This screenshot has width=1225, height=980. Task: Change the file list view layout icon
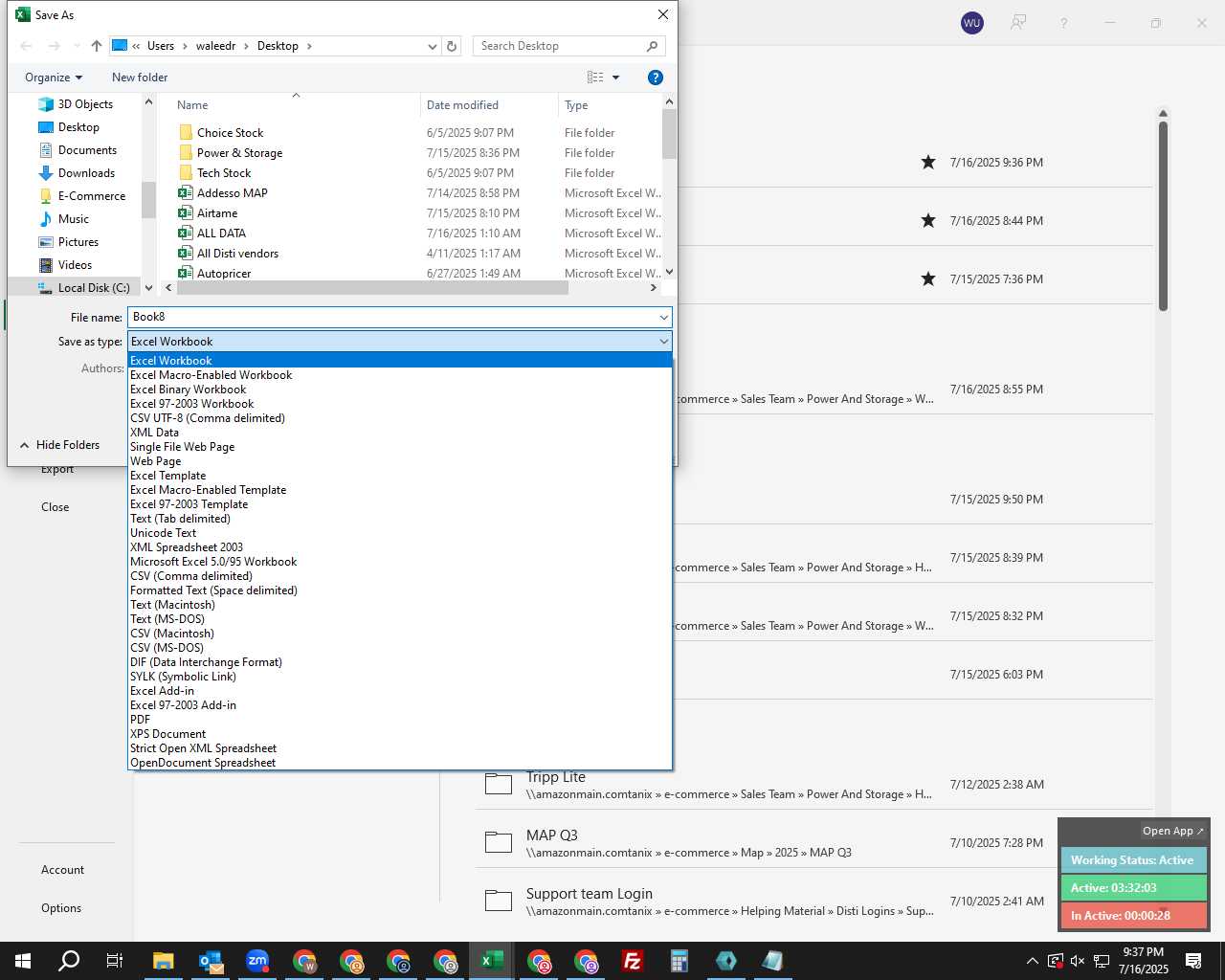595,78
